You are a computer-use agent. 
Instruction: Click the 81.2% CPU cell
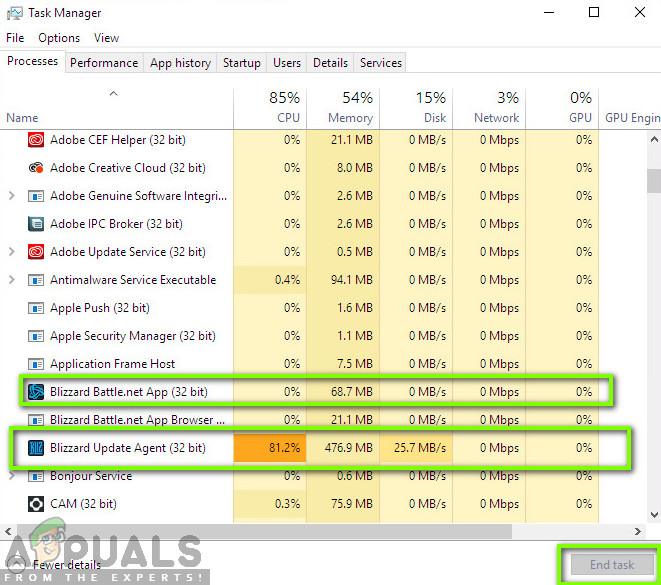pos(270,448)
